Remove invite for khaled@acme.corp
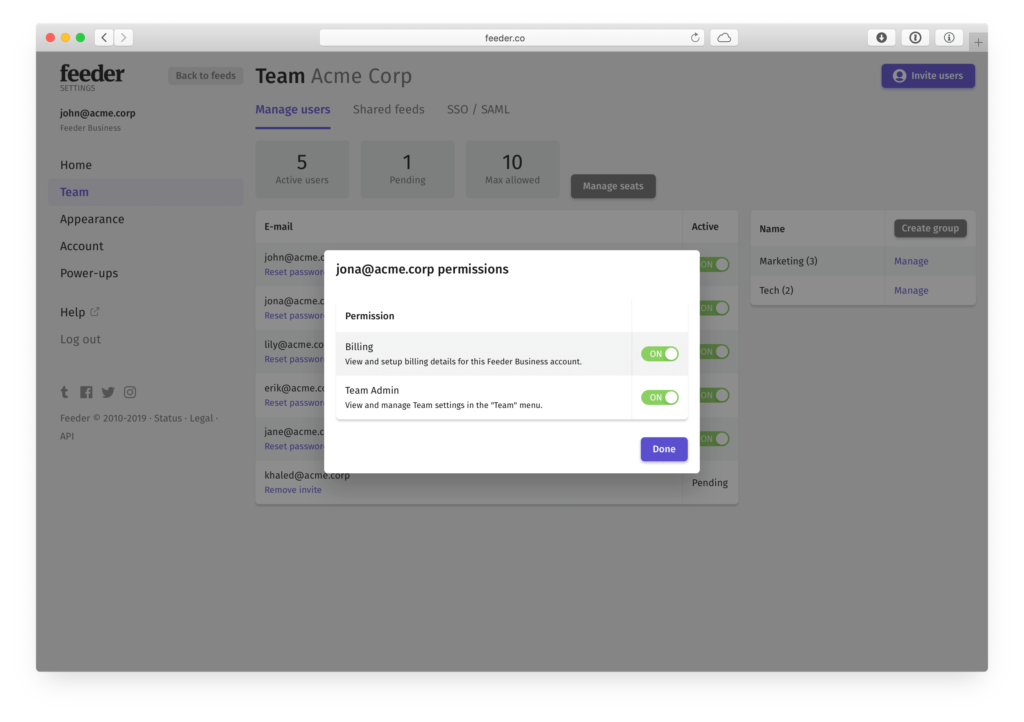The height and width of the screenshot is (722, 1024). click(293, 490)
